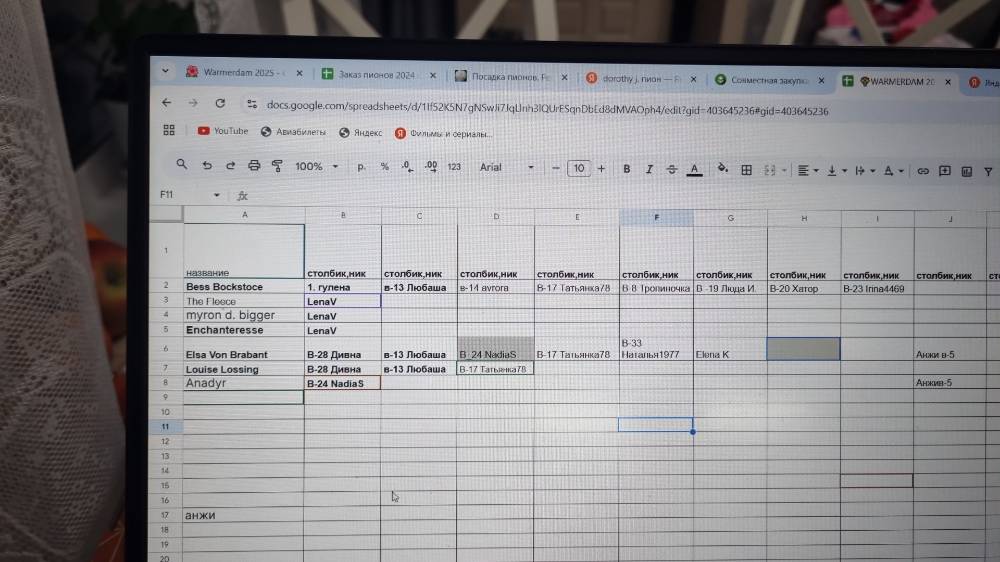Screen dimensions: 1000x562
Task: Activate the paint format tool
Action: click(x=277, y=166)
